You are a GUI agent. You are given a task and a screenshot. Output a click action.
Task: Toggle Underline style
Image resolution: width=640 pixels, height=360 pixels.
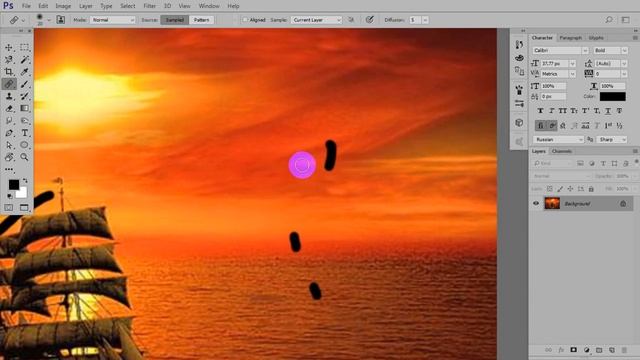pos(608,111)
